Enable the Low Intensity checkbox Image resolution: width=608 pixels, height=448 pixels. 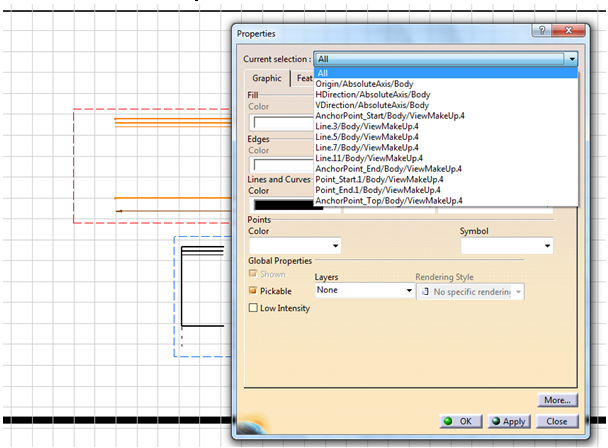click(254, 308)
